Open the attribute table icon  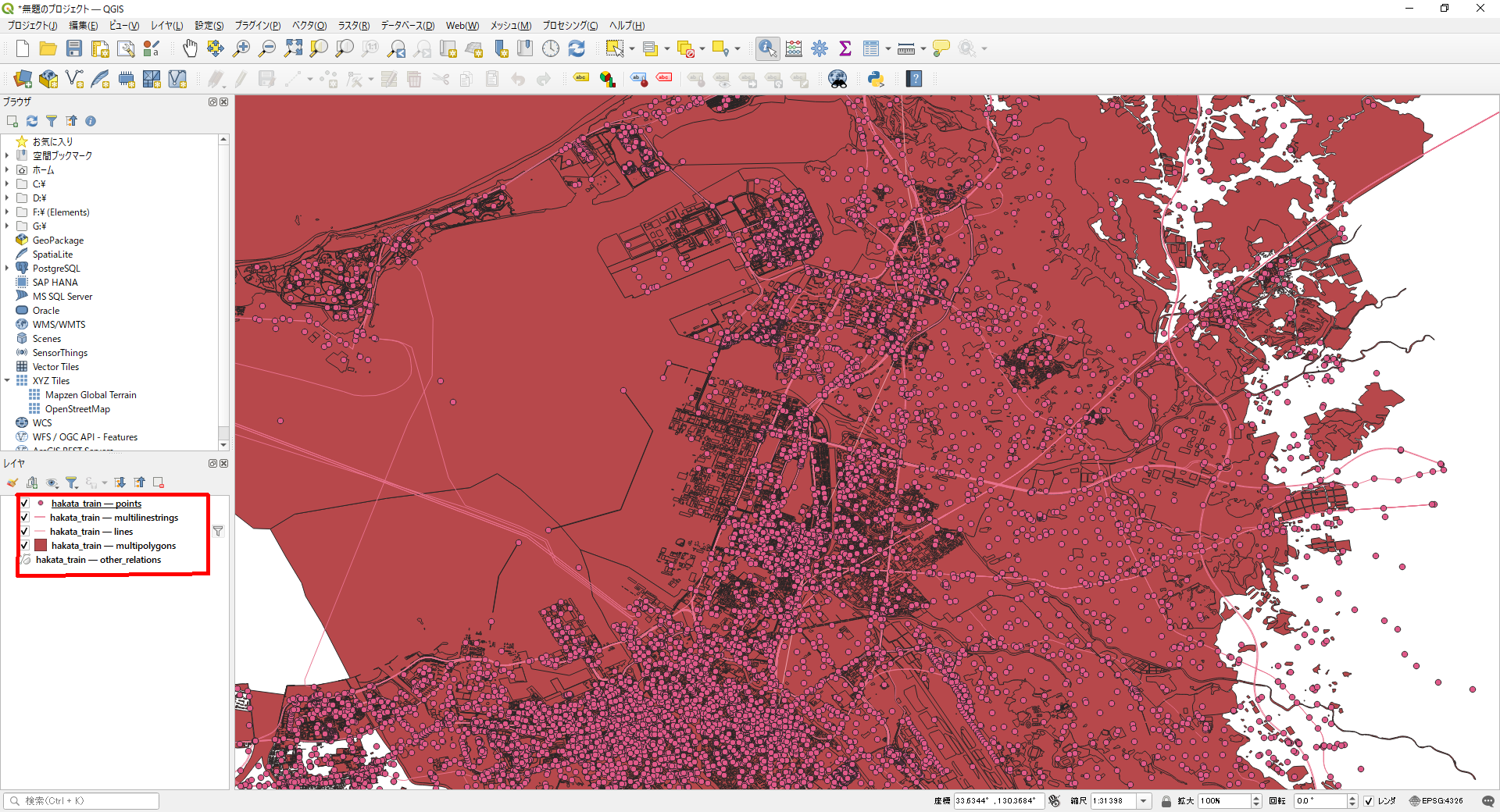coord(871,48)
